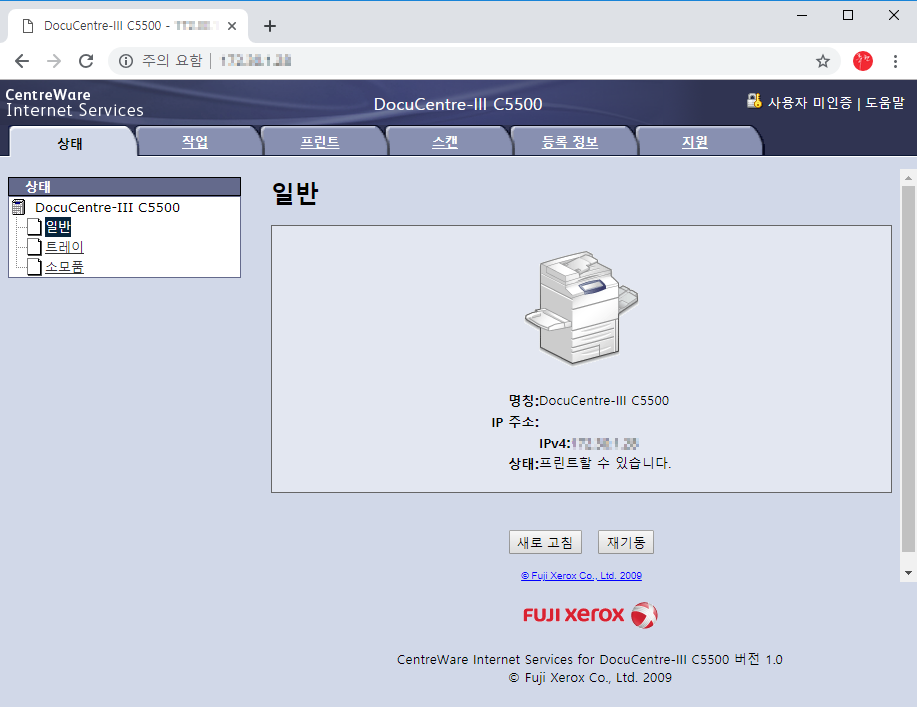Click the browser forward arrow
The height and width of the screenshot is (707, 917).
[x=54, y=61]
